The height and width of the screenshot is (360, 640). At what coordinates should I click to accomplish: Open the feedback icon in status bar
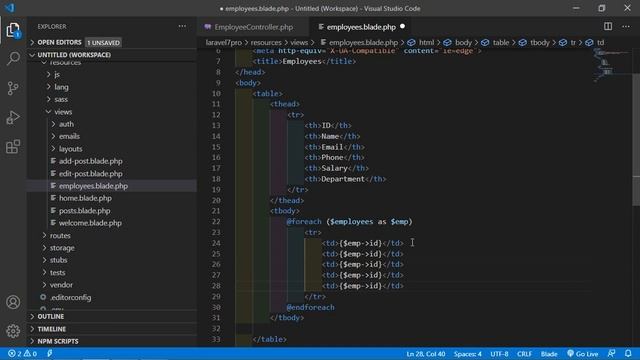click(x=611, y=354)
